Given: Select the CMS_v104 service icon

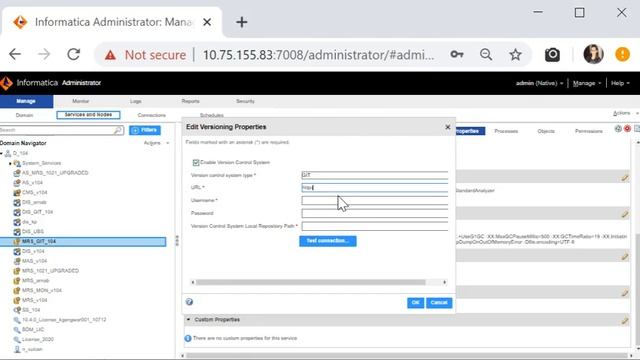Looking at the screenshot, I should [x=17, y=193].
